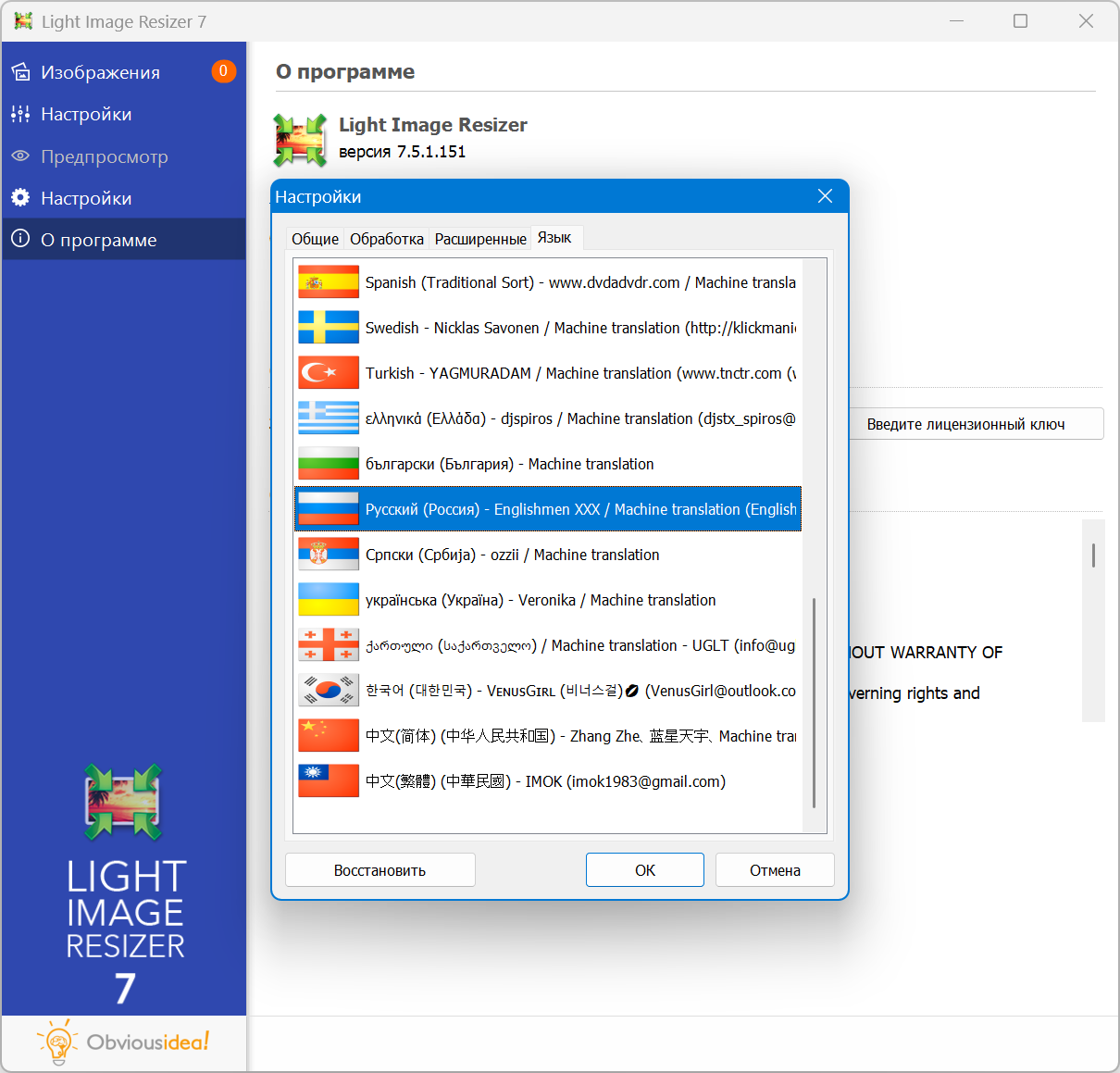Viewport: 1120px width, 1073px height.
Task: Open the Общие tab
Action: 315,239
